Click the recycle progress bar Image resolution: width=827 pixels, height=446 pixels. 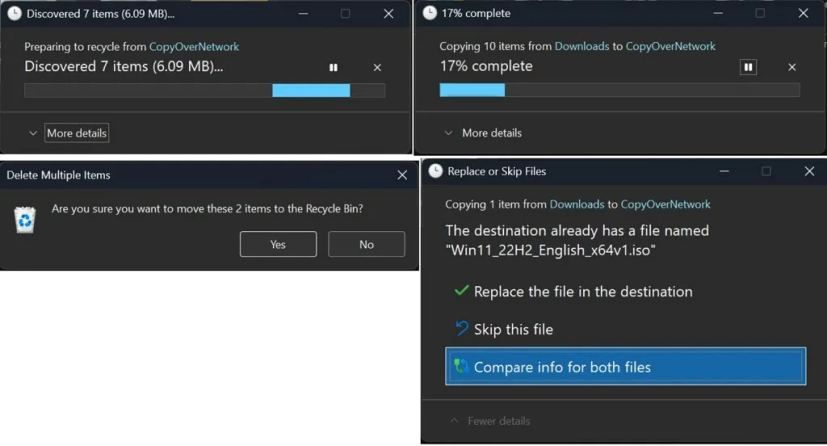(x=204, y=91)
